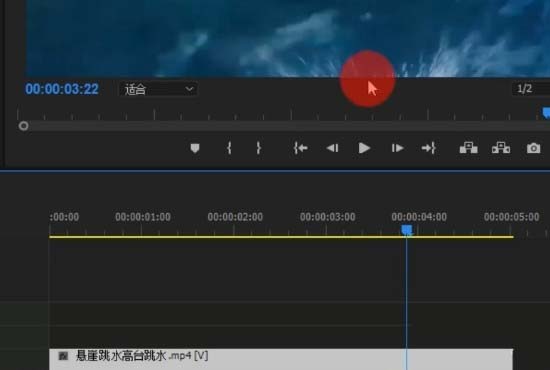
Task: Click 00:00:04:00 on timeline ruler
Action: (x=419, y=217)
